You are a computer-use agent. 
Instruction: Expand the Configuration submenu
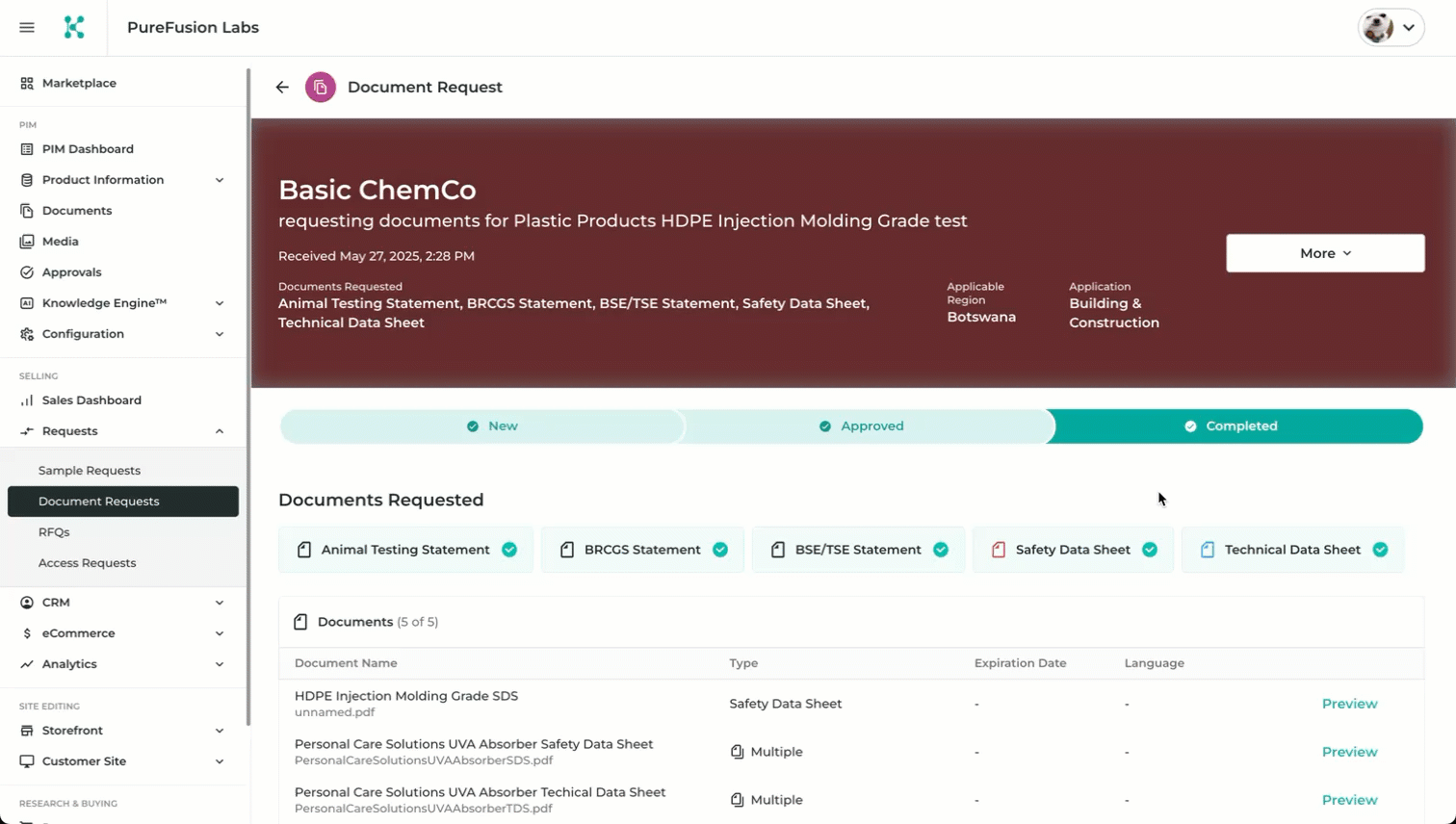[x=220, y=334]
